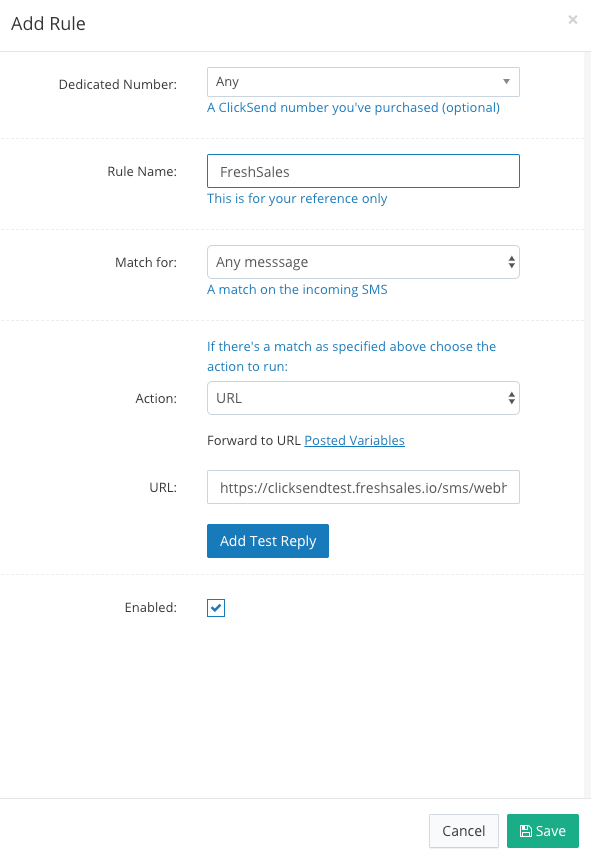Image resolution: width=591 pixels, height=858 pixels.
Task: Click the Enabled label text
Action: (150, 607)
